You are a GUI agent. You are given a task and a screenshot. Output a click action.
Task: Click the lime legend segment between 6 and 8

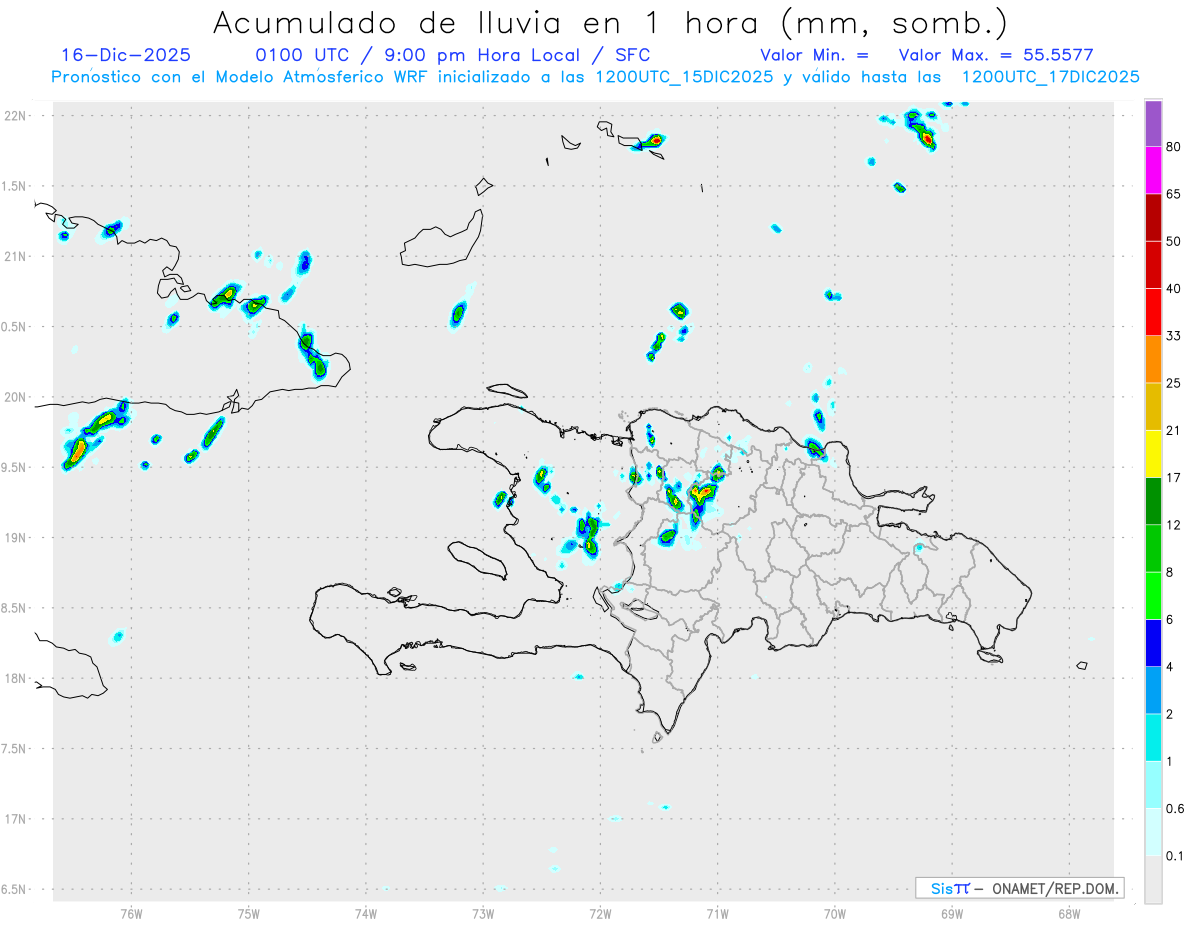point(1153,595)
